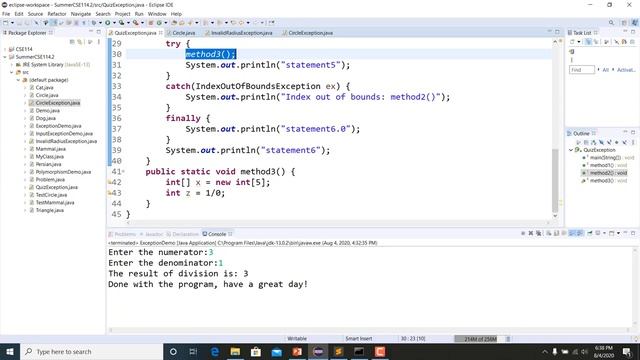Screen dimensions: 640x360
Task: Click Activate link in Task List
Action: (626, 70)
